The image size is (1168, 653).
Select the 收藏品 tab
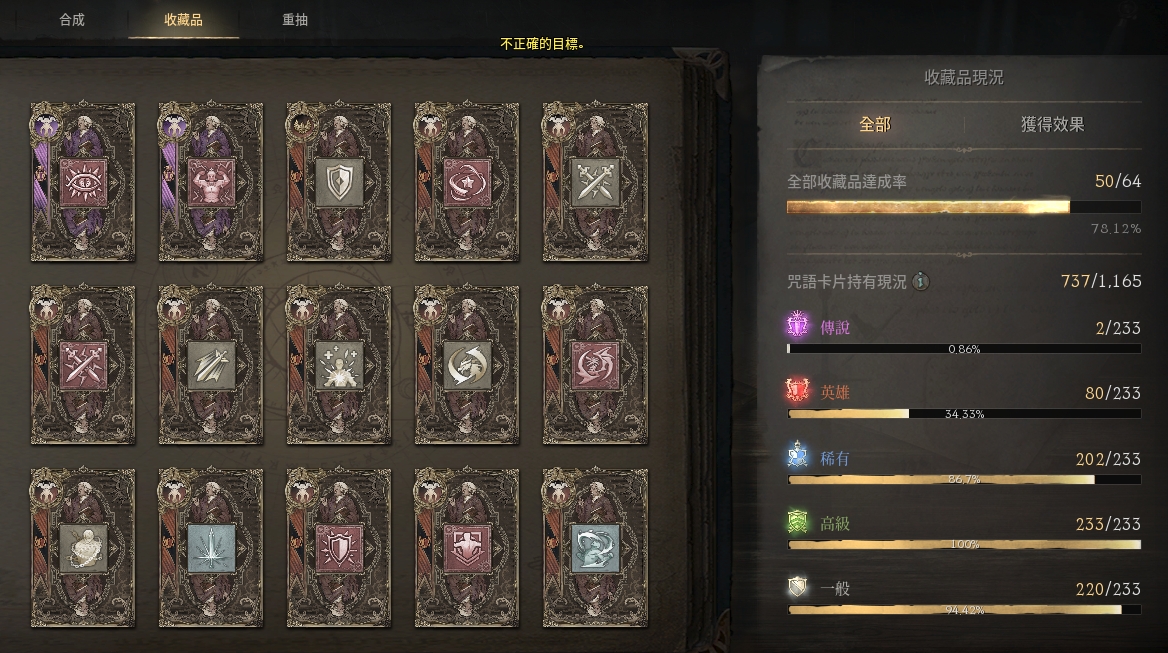tap(183, 20)
